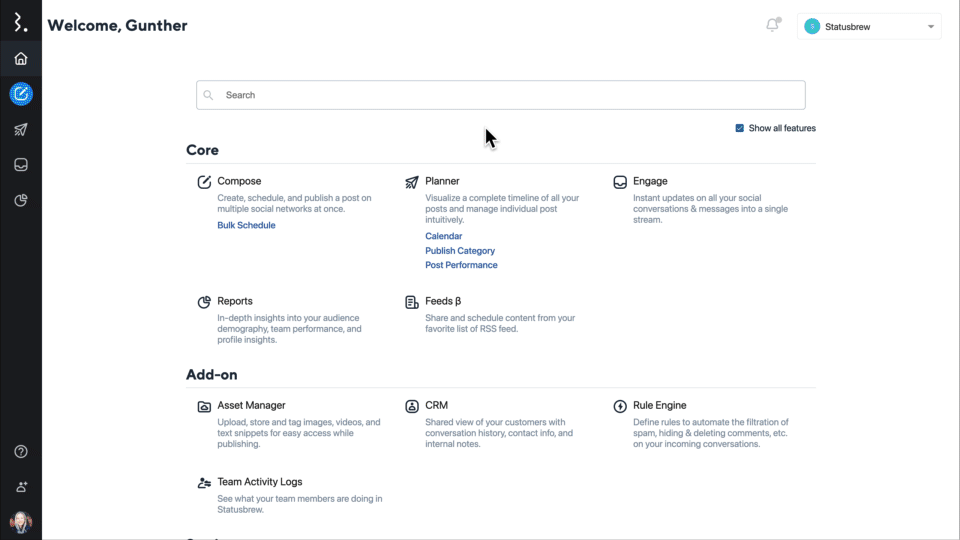Go to the Calendar link under Planner
This screenshot has height=540, width=960.
(x=443, y=236)
